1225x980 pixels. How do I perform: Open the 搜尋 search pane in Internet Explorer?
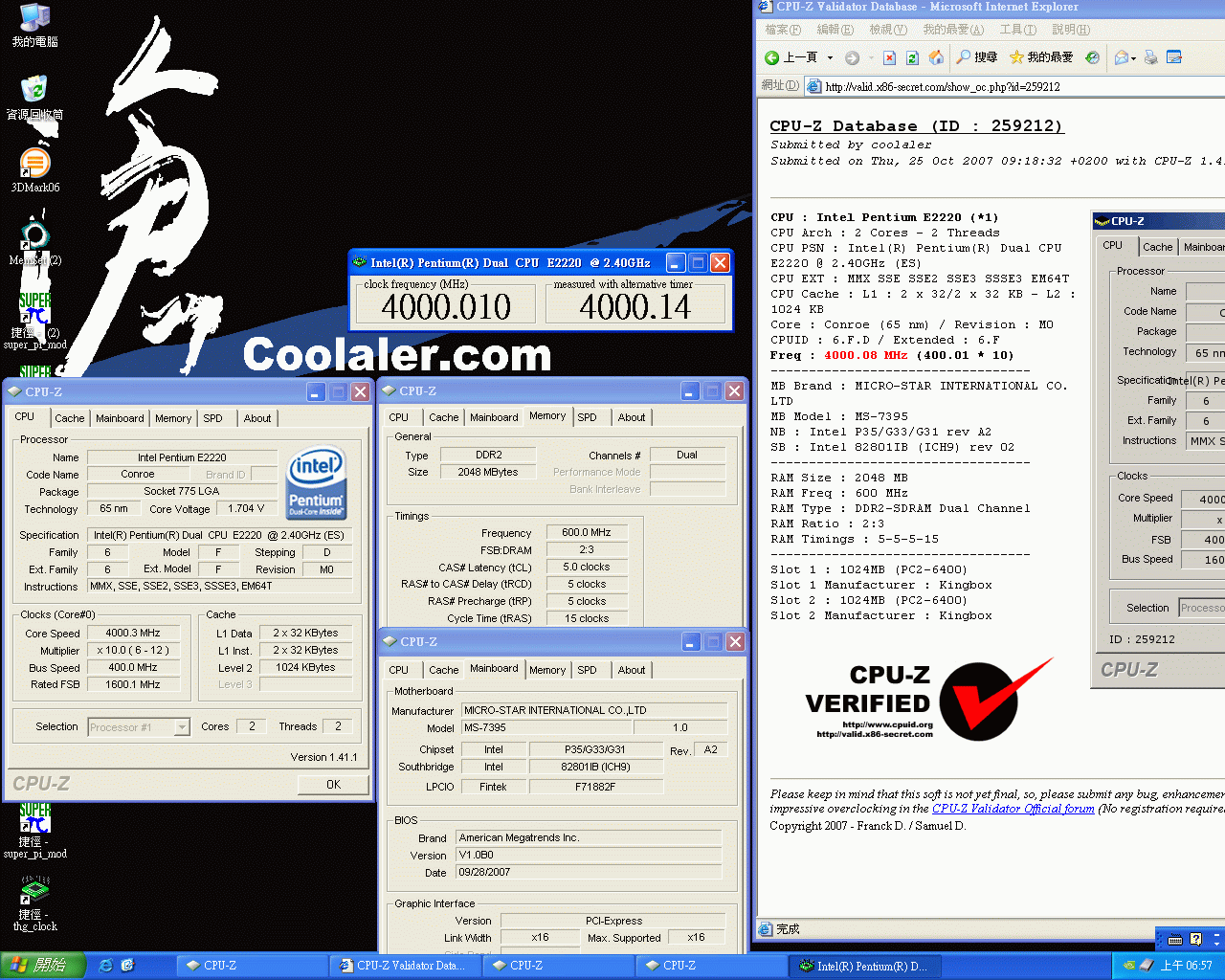coord(977,57)
